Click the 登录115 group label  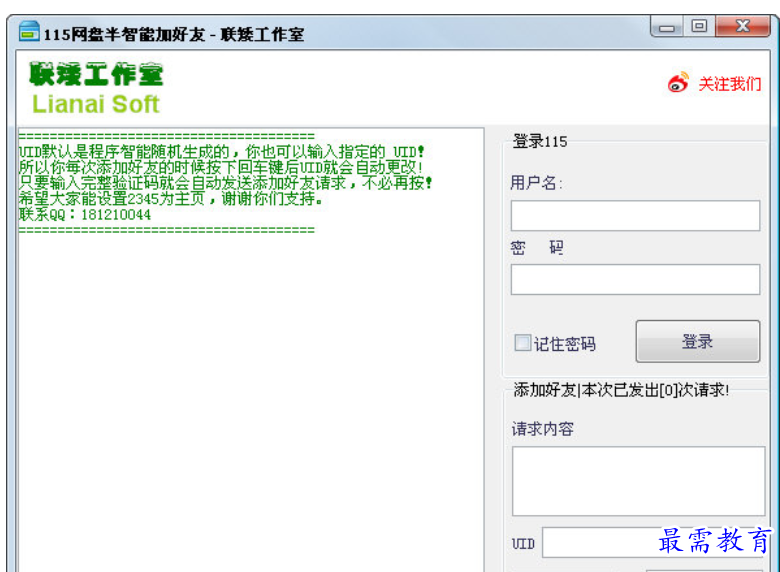[x=540, y=141]
